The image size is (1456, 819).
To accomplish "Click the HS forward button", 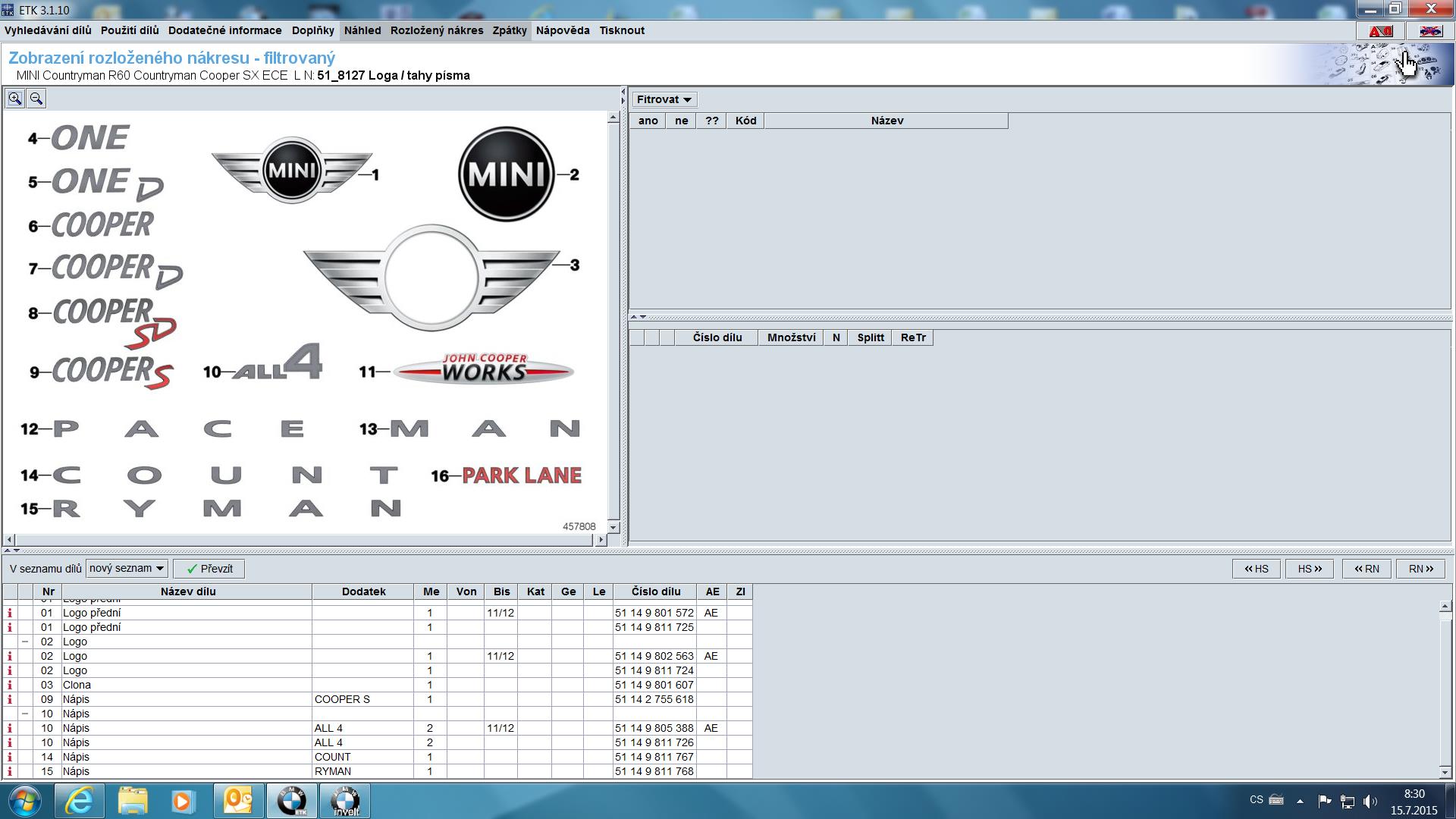I will (1309, 569).
